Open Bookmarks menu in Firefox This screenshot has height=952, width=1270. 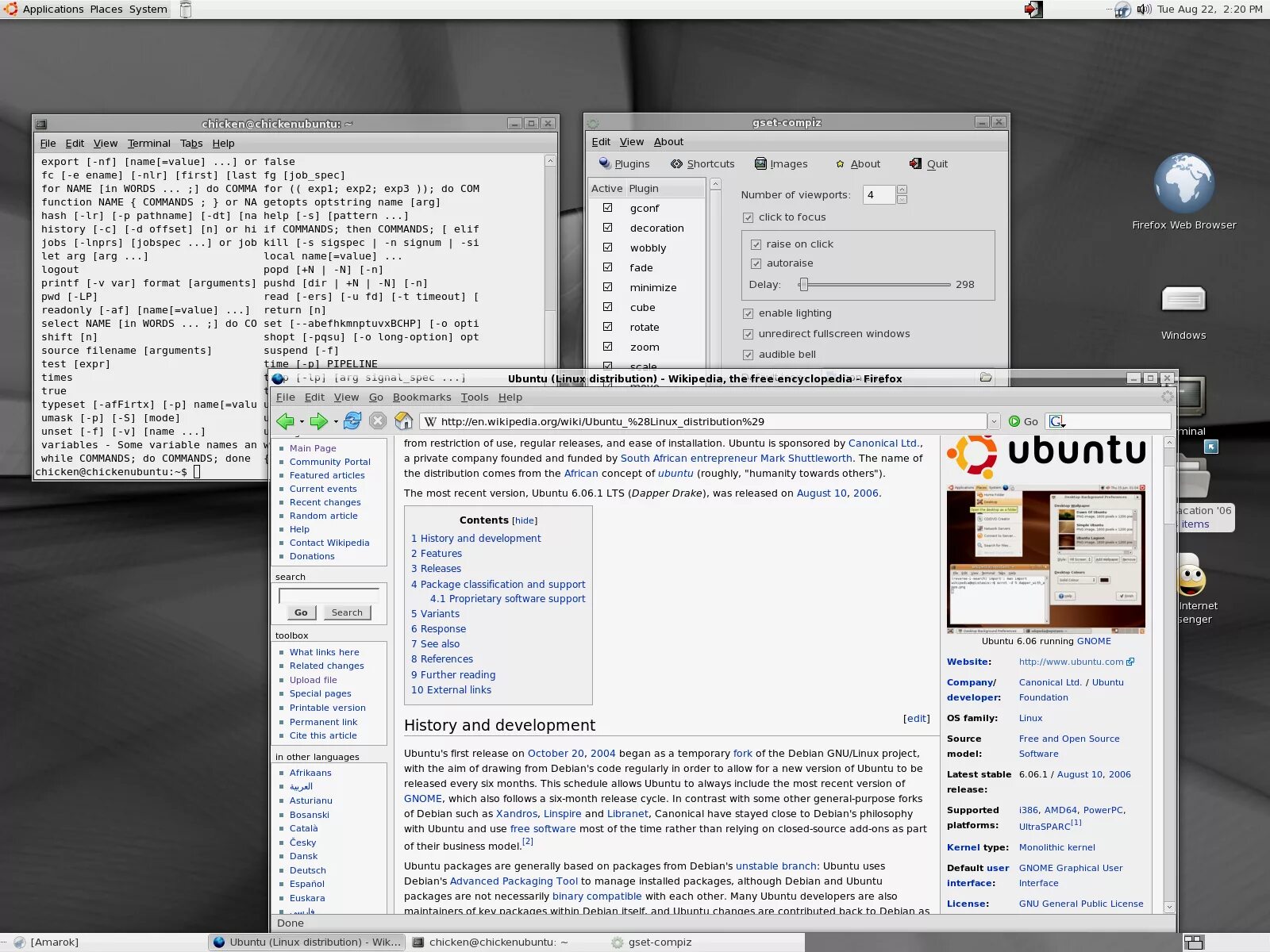pyautogui.click(x=421, y=397)
